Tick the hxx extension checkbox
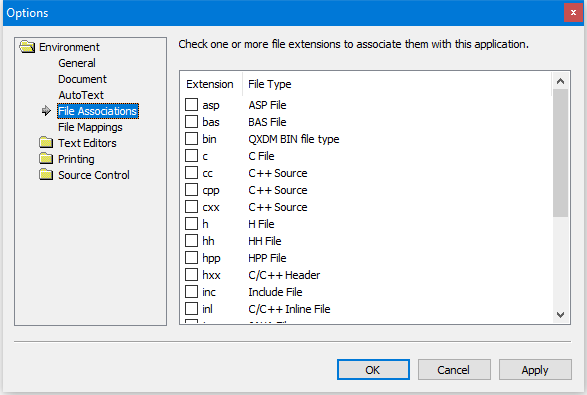This screenshot has width=587, height=395. tap(191, 274)
